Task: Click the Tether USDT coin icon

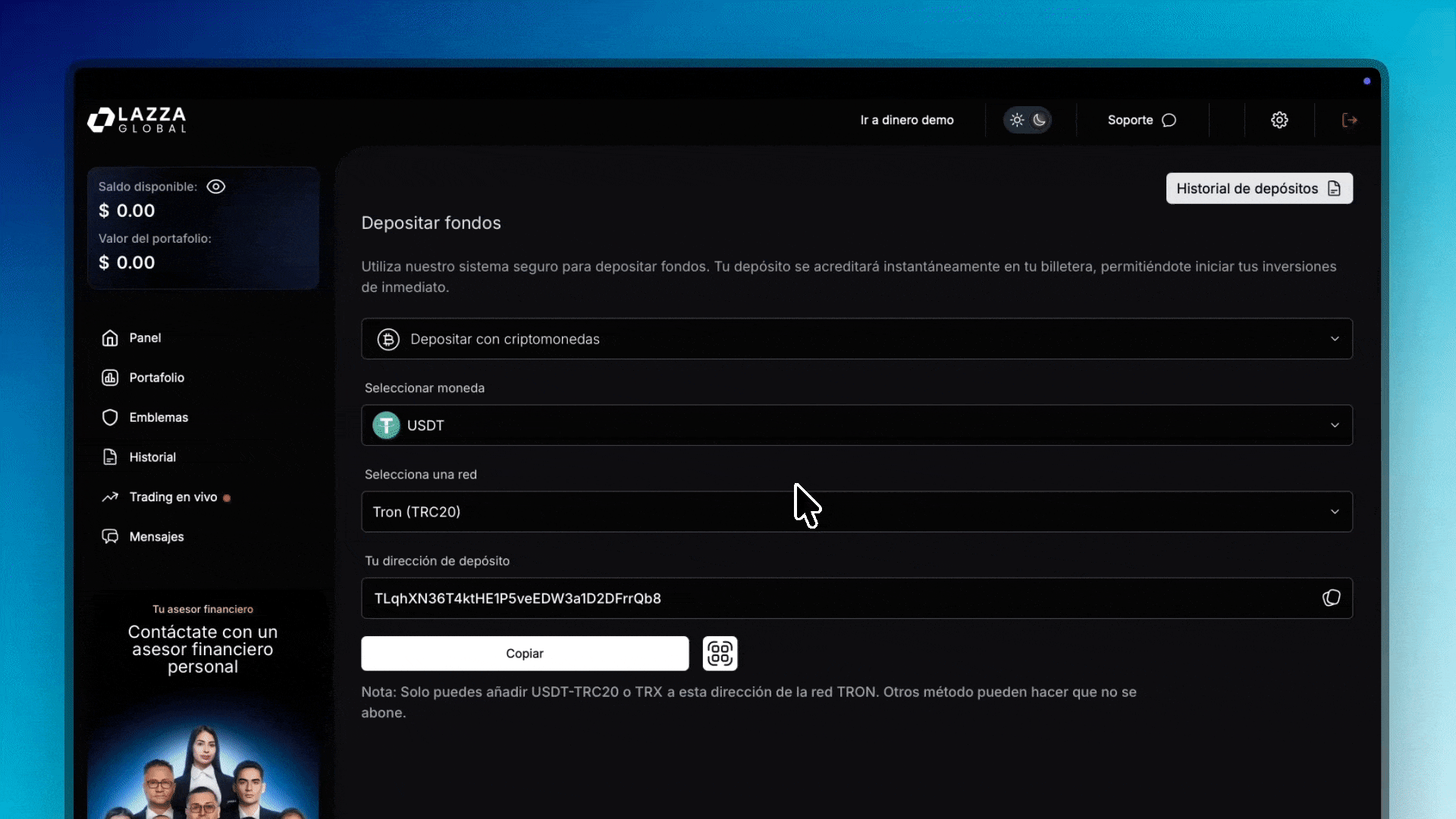Action: (386, 425)
